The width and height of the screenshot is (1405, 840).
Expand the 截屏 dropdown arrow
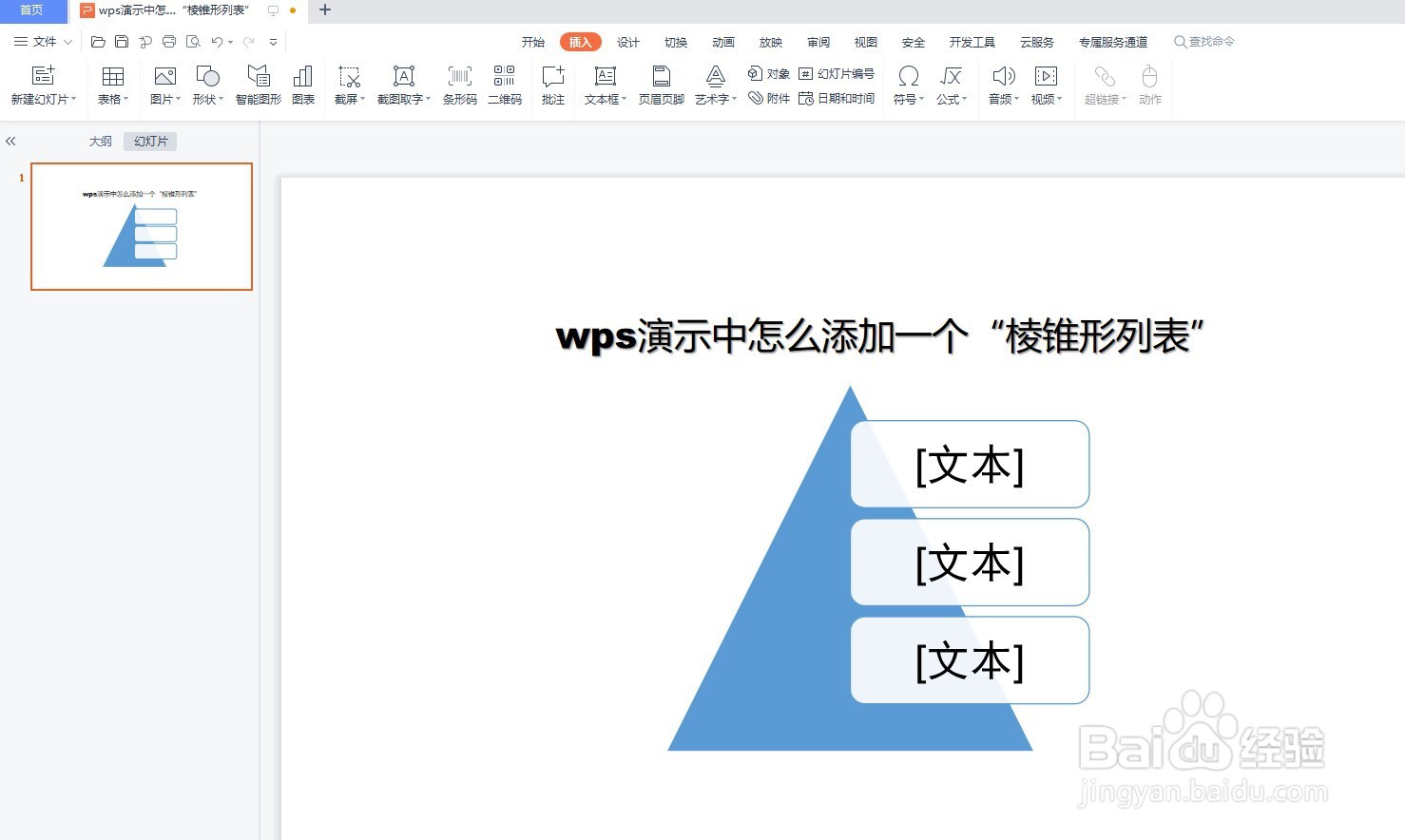pos(363,100)
